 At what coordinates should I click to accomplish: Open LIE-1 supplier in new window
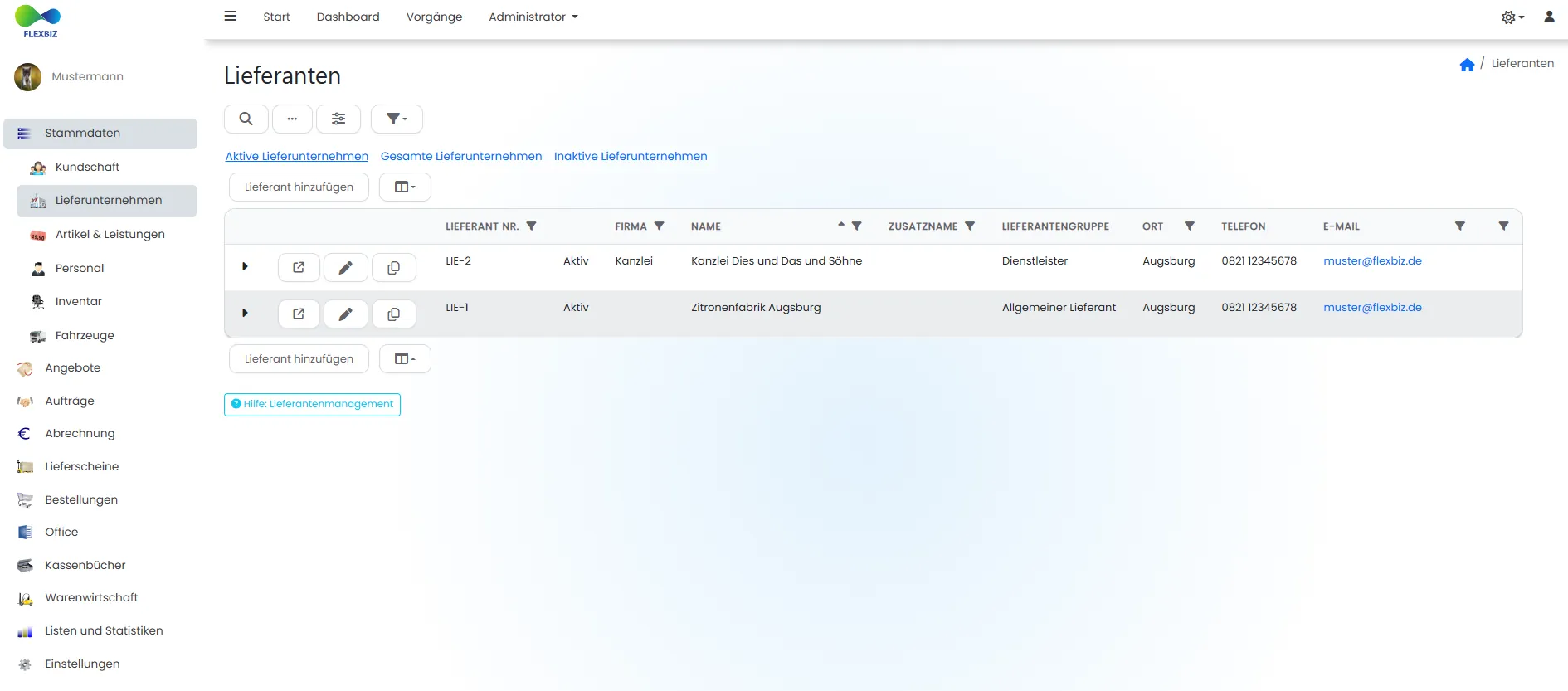pos(299,314)
